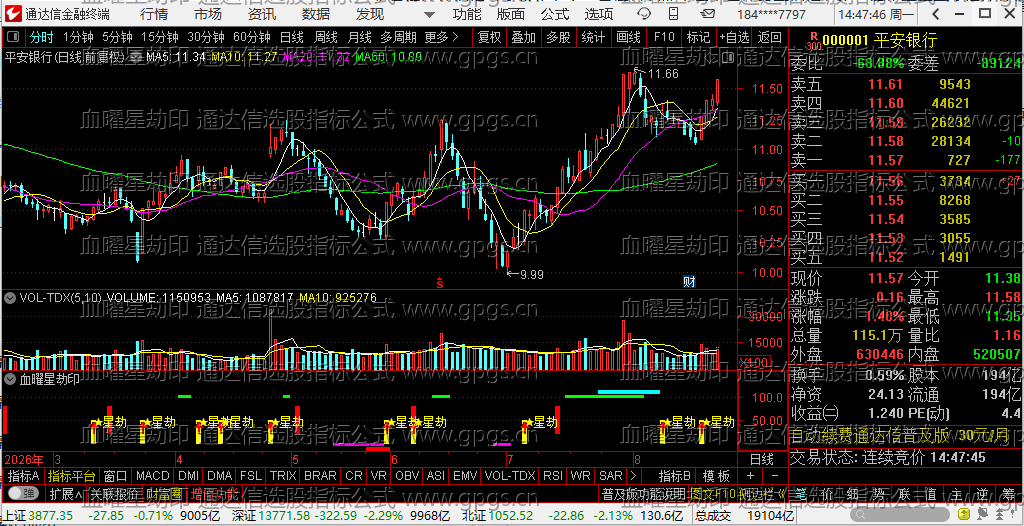This screenshot has width=1024, height=526.
Task: Open the 市场 menu
Action: click(x=208, y=14)
